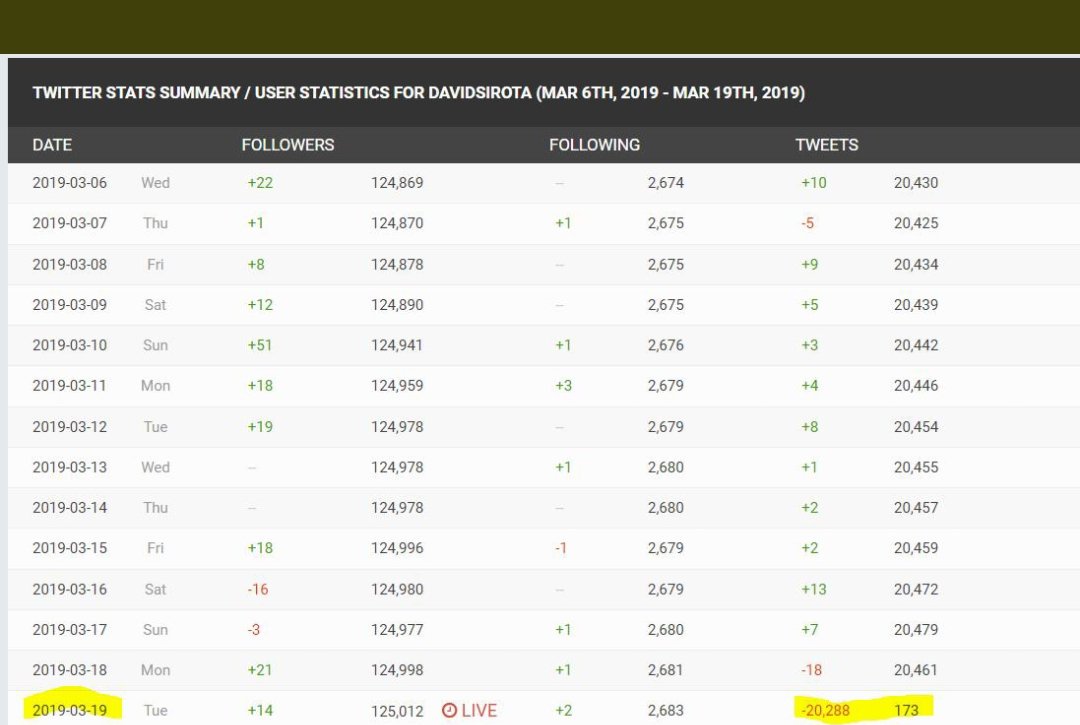Viewport: 1080px width, 725px height.
Task: Select date 2019-03-06
Action: click(x=70, y=182)
